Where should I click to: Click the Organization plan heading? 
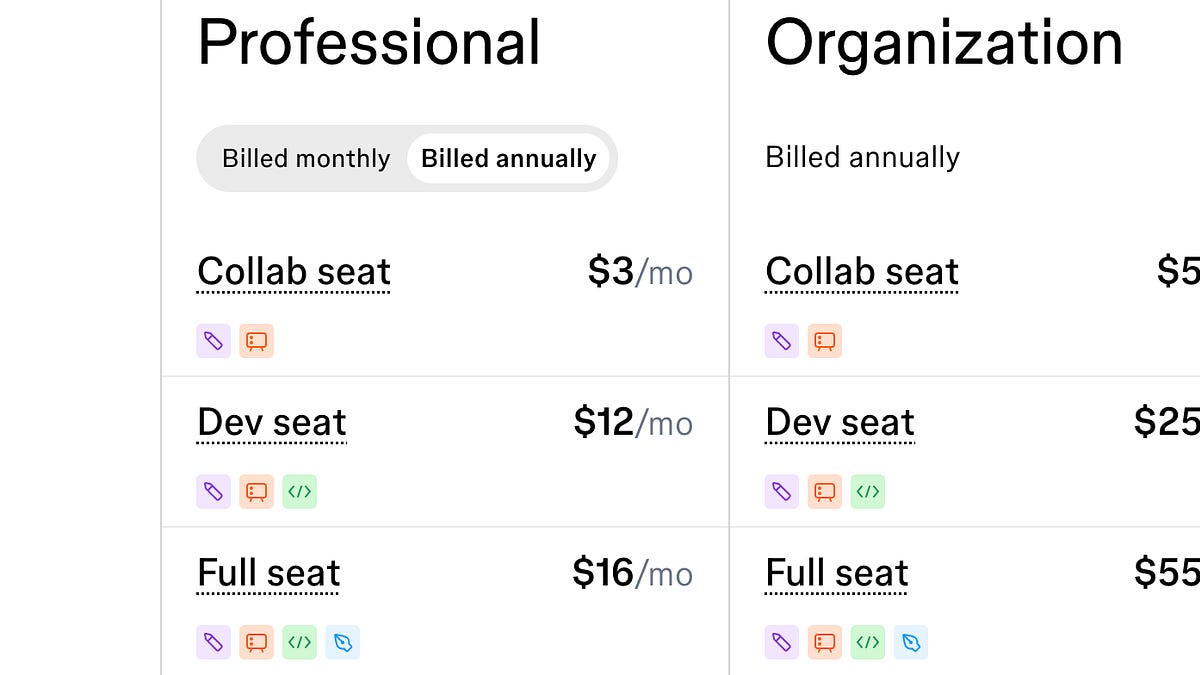[x=943, y=42]
